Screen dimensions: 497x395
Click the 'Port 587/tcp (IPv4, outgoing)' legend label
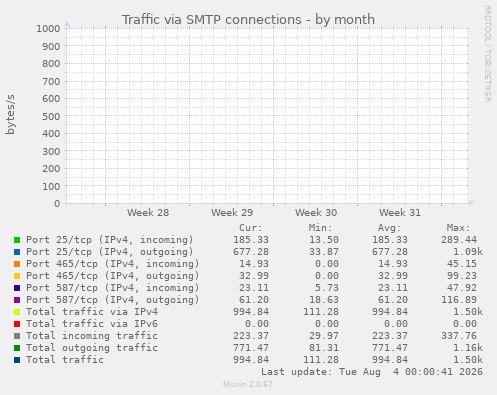tap(113, 300)
